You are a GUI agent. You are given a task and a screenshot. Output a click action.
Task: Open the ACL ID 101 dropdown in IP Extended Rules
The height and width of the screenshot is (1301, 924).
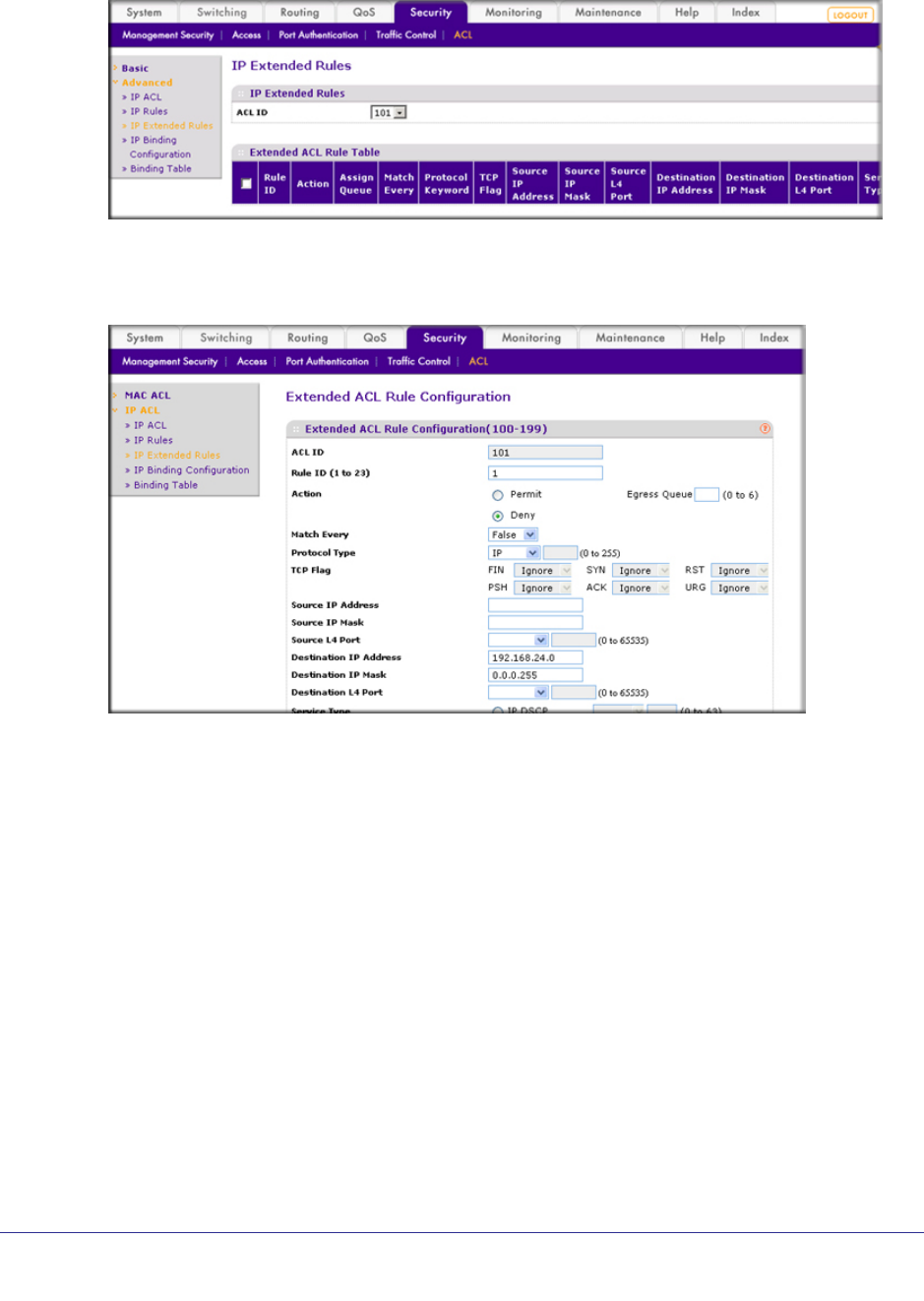(x=389, y=113)
